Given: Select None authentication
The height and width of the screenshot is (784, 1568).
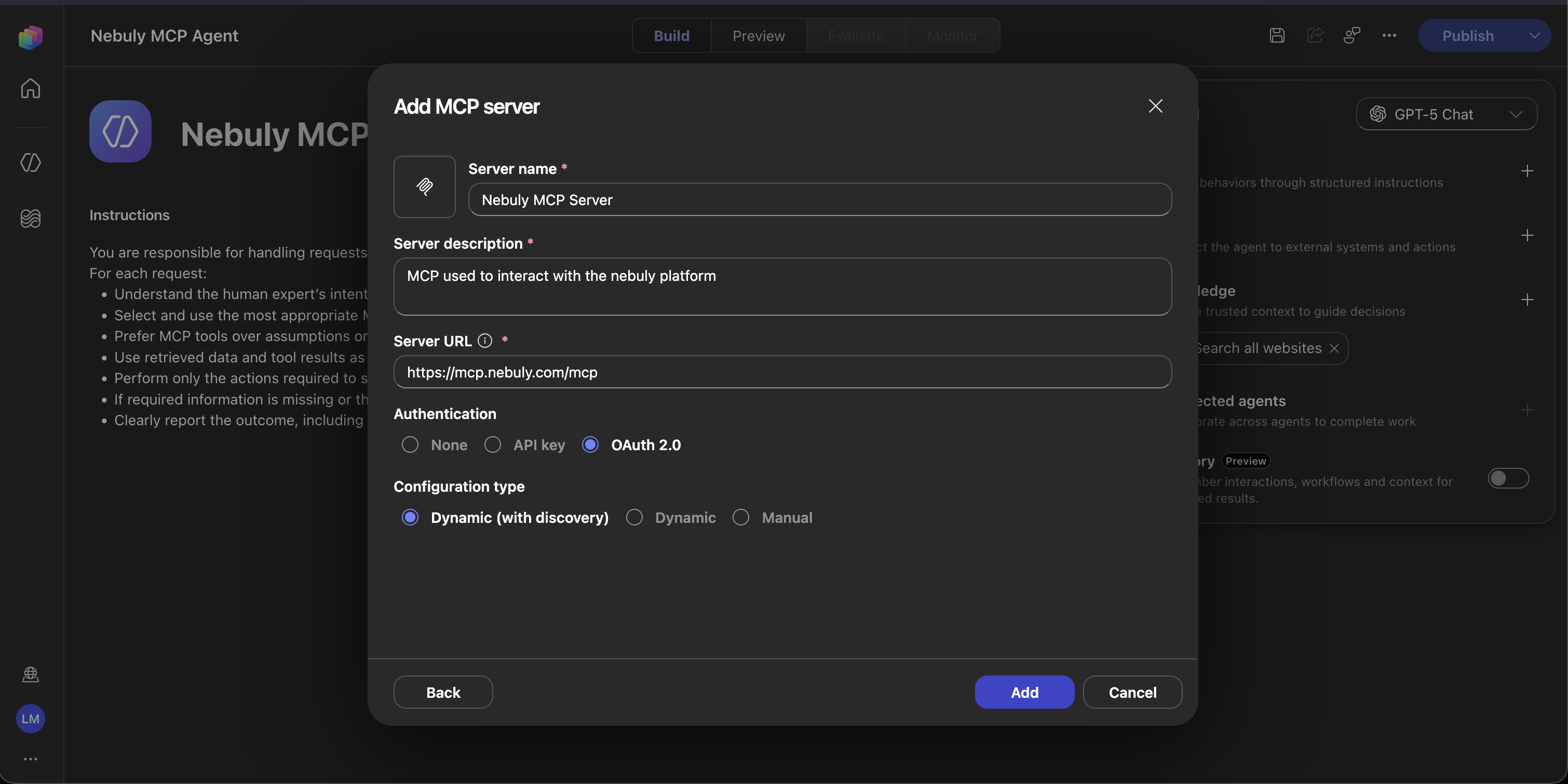Looking at the screenshot, I should [410, 445].
